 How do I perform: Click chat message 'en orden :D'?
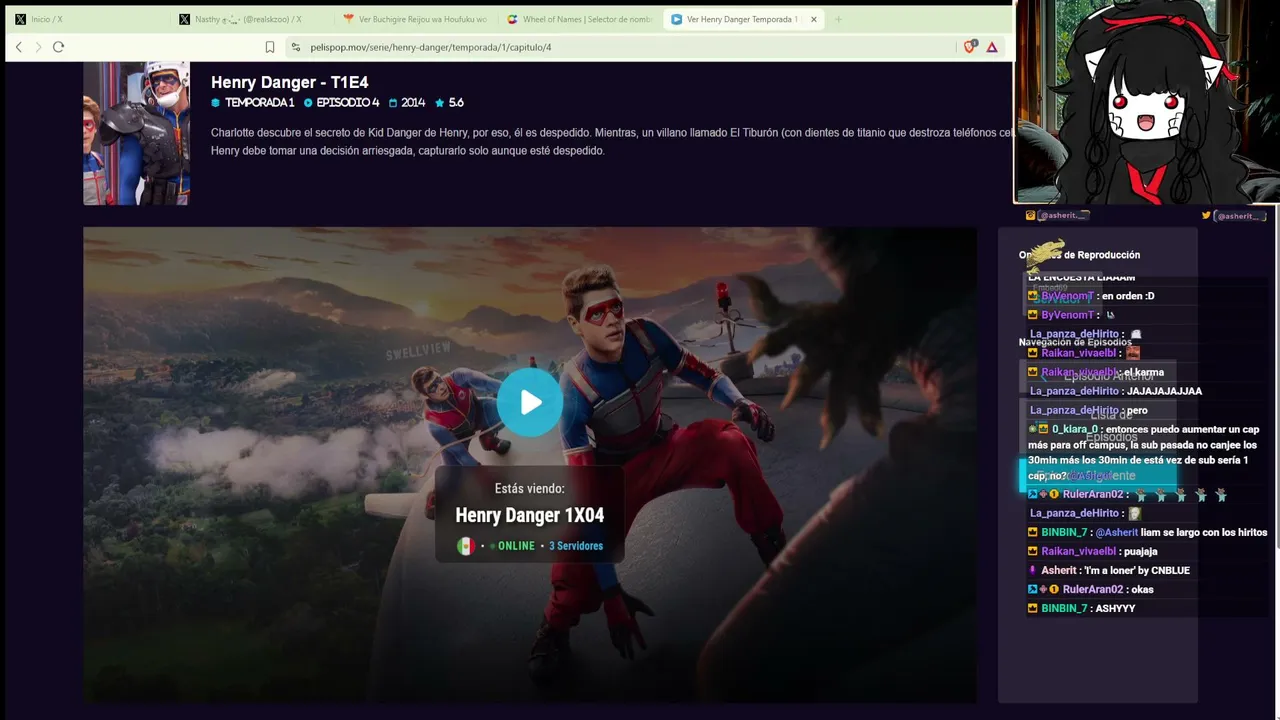coord(1128,296)
